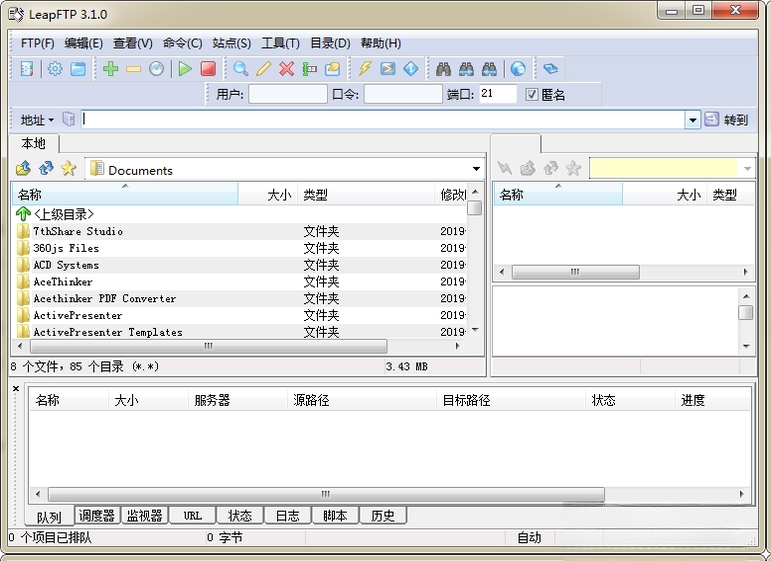Open the raw command console icon
This screenshot has height=561, width=771.
coord(387,68)
